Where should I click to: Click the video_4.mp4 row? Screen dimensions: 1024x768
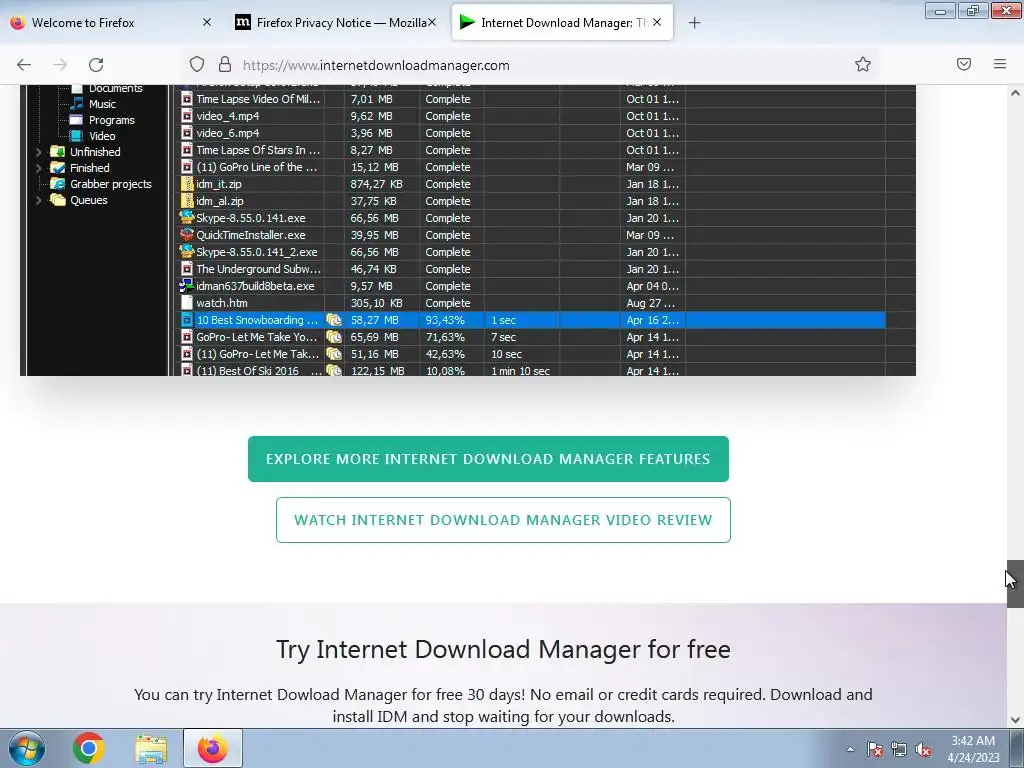pos(532,116)
